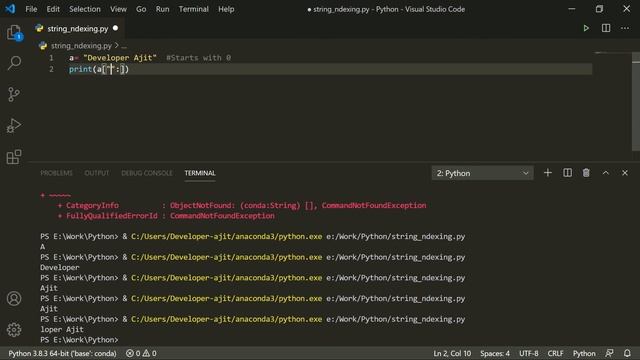This screenshot has width=640, height=360.
Task: Open the Extensions view
Action: point(14,157)
